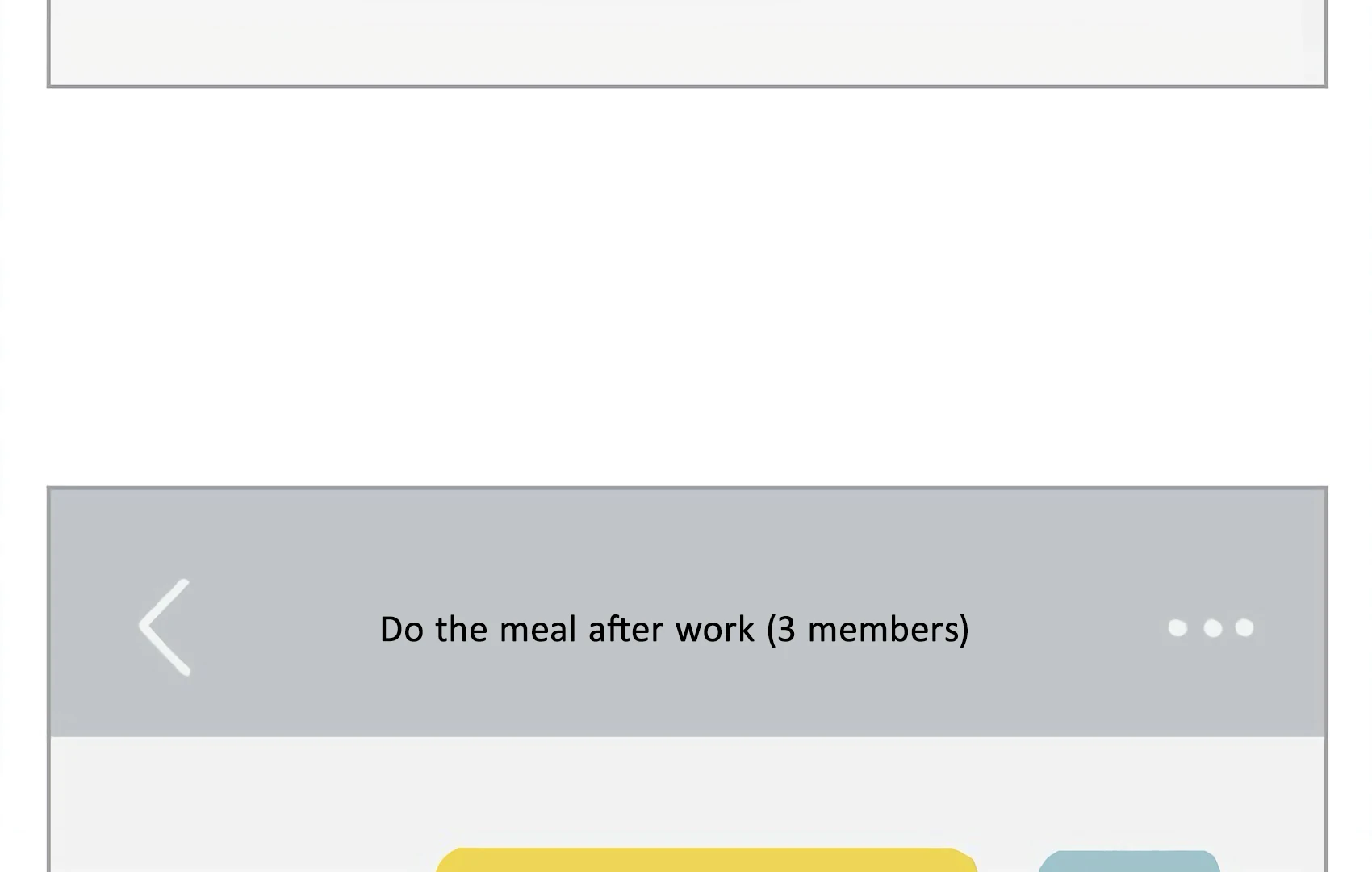Click the leftmost dot of the options icon

point(1177,627)
